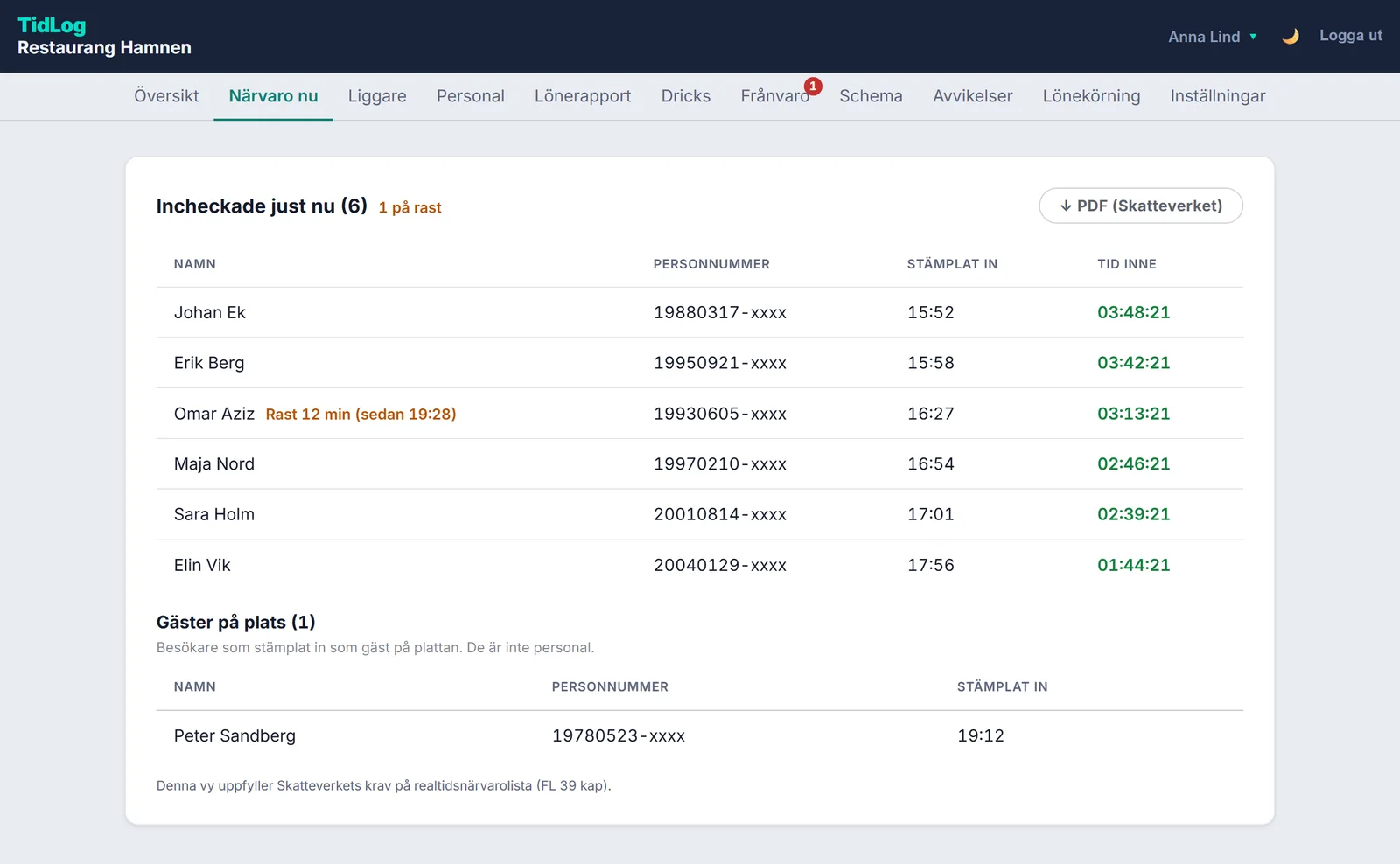This screenshot has height=864, width=1400.
Task: Click the TID INNE column header
Action: [1127, 264]
